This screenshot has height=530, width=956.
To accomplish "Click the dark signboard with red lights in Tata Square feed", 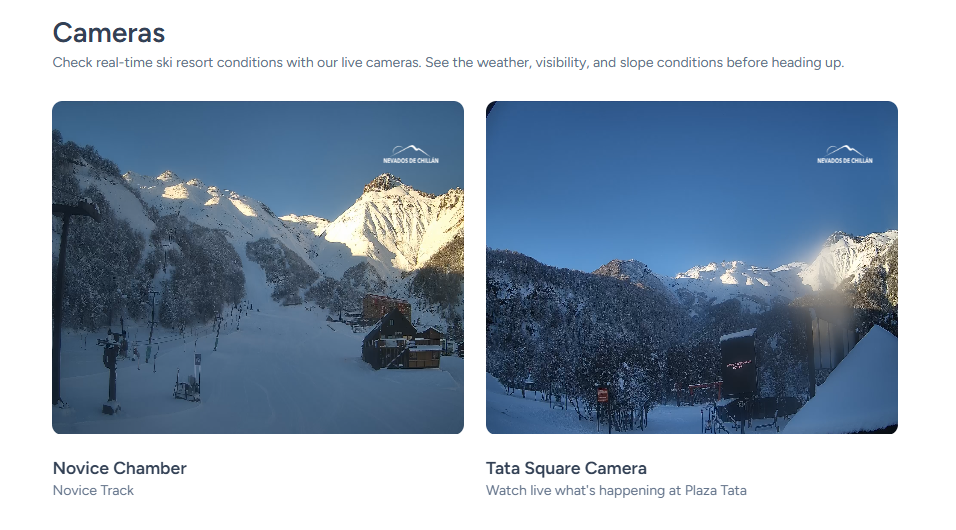I will (738, 365).
